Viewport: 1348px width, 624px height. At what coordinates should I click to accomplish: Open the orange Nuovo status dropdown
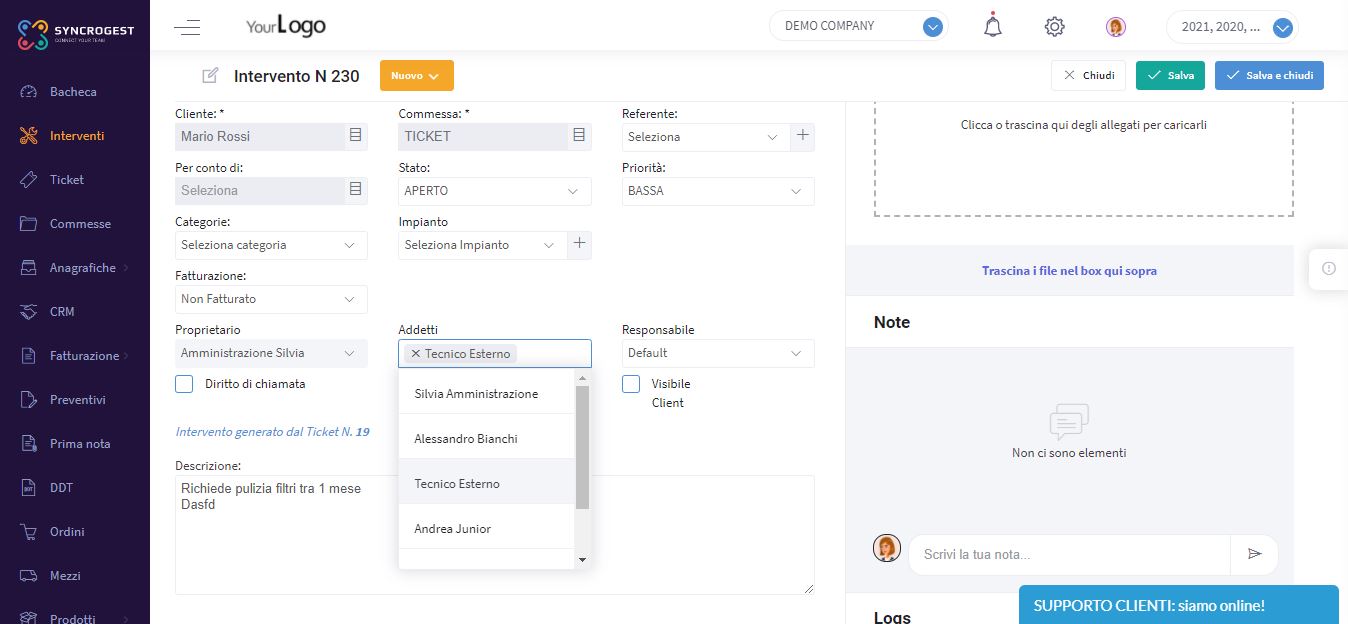pyautogui.click(x=416, y=76)
